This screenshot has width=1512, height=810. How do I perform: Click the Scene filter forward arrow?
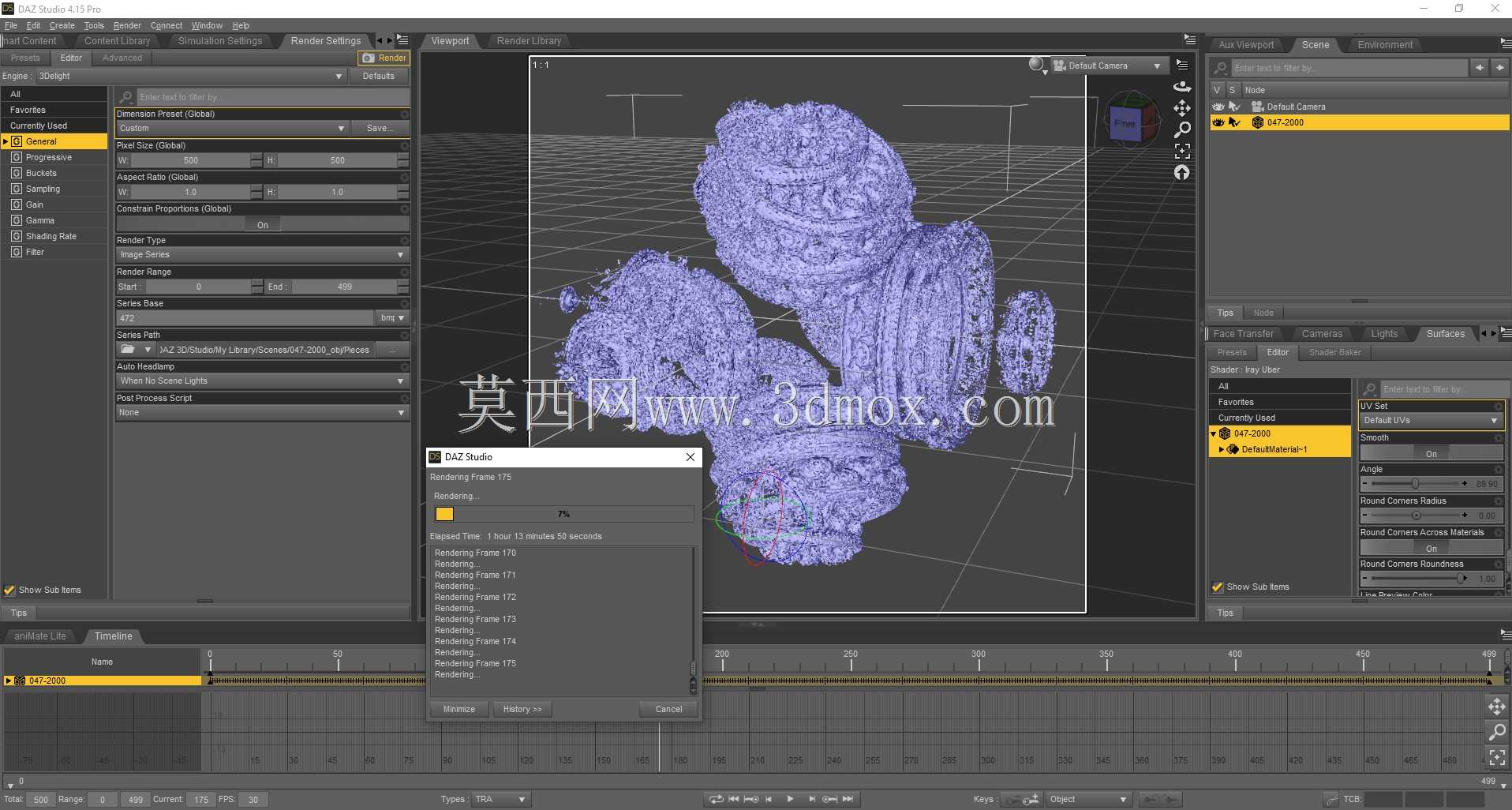pos(1499,68)
